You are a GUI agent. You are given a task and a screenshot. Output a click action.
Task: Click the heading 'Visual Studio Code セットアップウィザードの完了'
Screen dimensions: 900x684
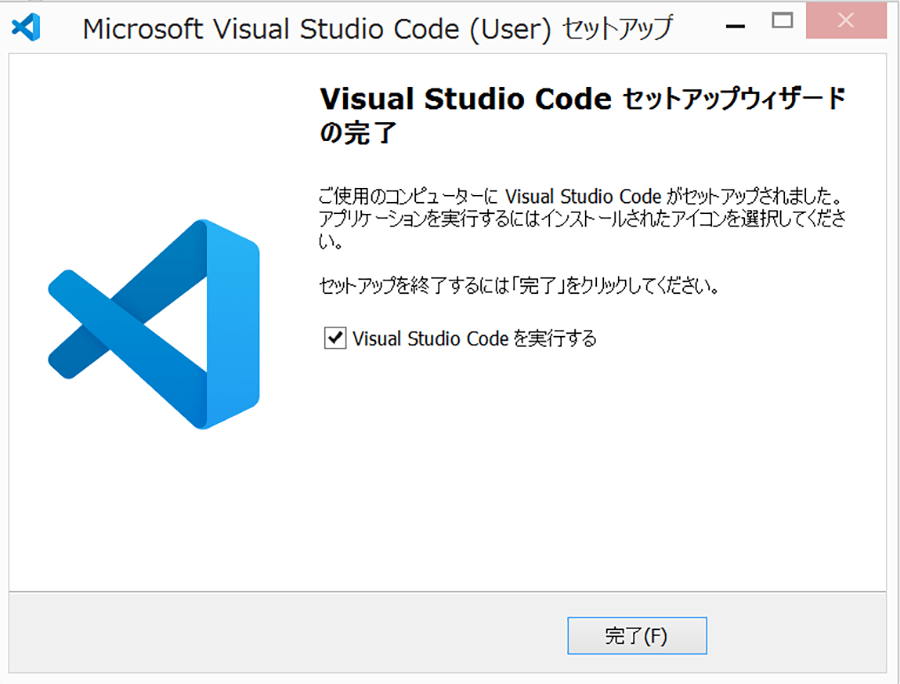pyautogui.click(x=582, y=115)
